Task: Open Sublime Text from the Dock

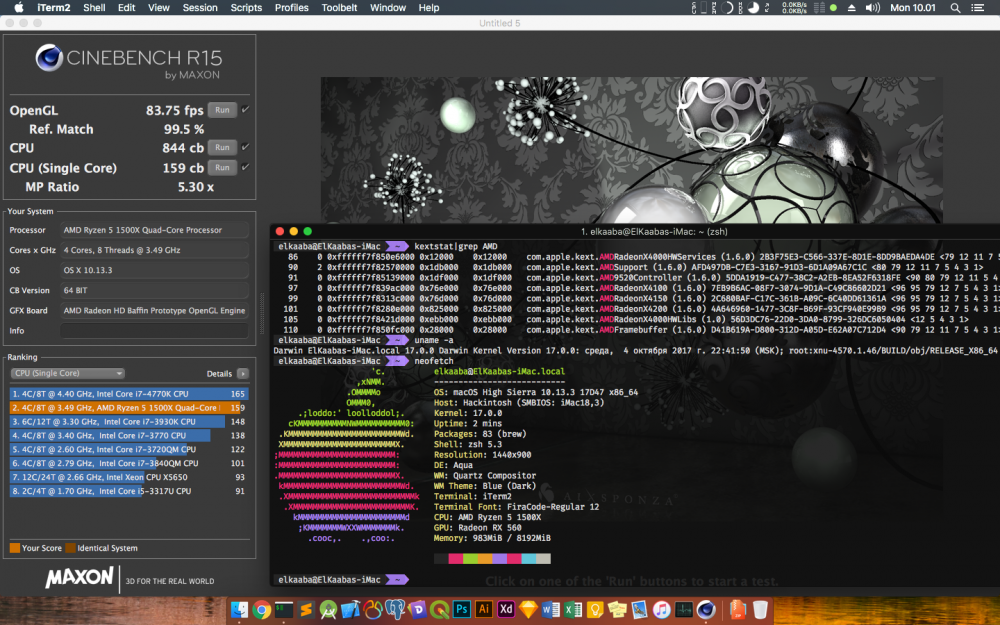Action: 306,610
